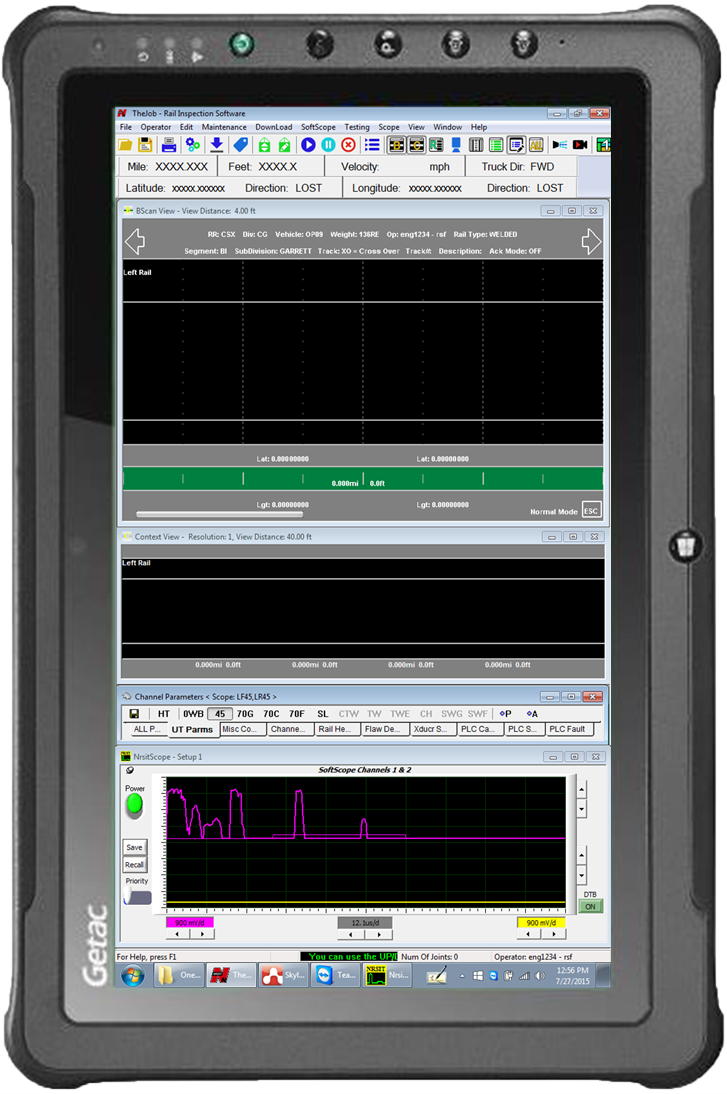Open the NrsitScope taskbar item
This screenshot has width=727, height=1094.
(x=387, y=975)
